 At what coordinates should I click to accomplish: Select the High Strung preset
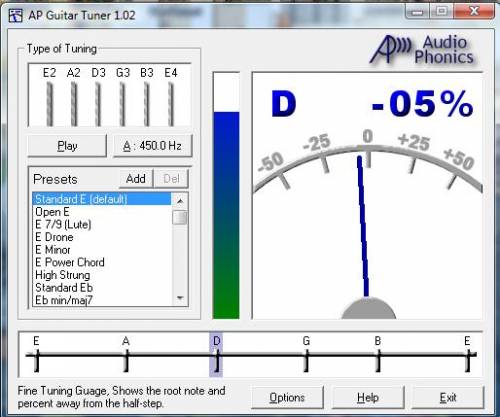102,275
